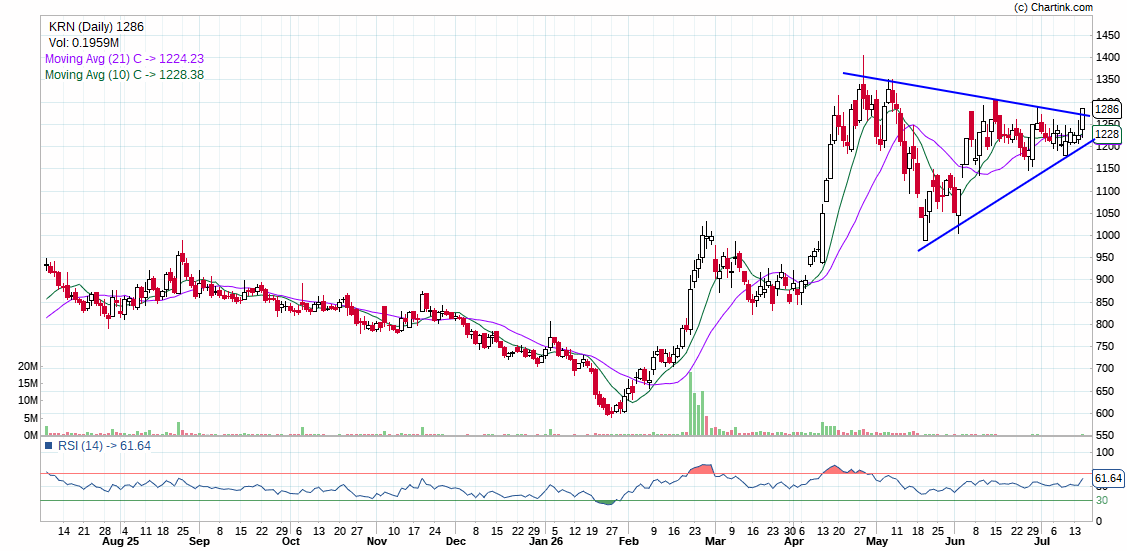Image resolution: width=1127 pixels, height=551 pixels.
Task: Click the RSI axis 100 level label
Action: [1105, 452]
